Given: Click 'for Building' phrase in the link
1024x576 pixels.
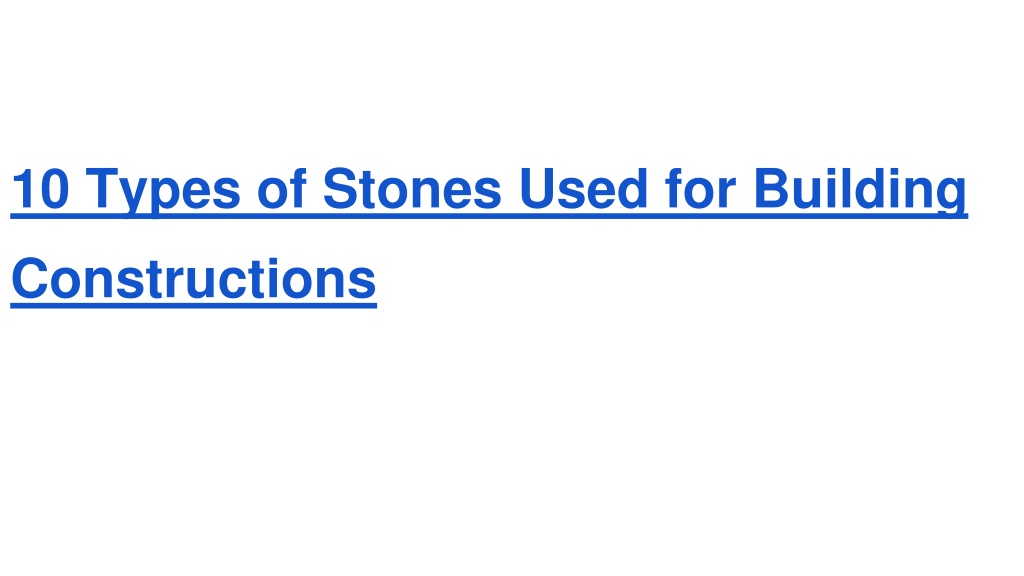Looking at the screenshot, I should [x=816, y=189].
